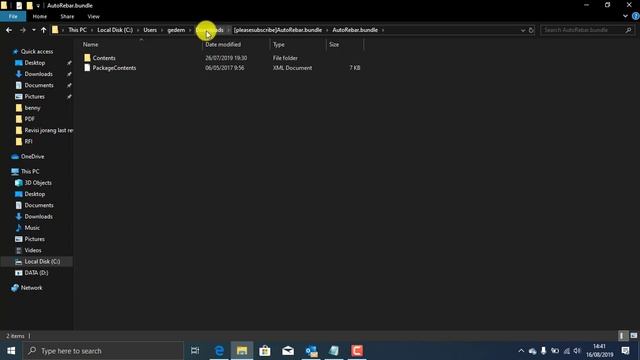This screenshot has height=360, width=640.
Task: Open pinned Downloads under Quick access
Action: click(x=38, y=74)
